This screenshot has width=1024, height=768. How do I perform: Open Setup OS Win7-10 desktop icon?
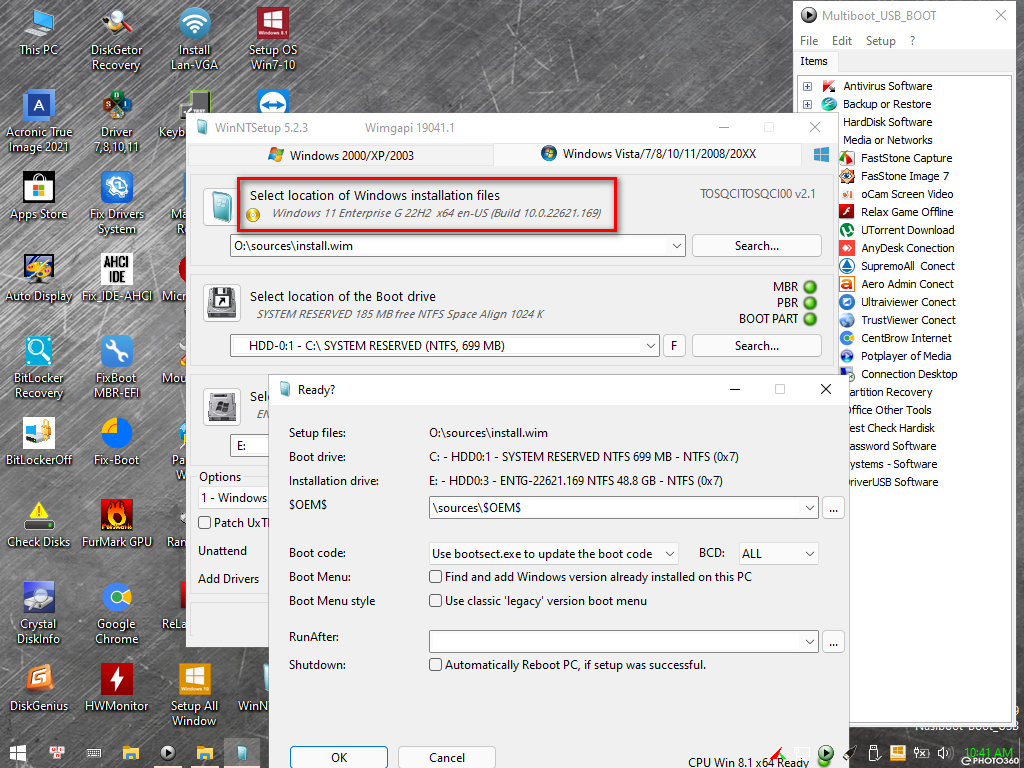coord(272,39)
